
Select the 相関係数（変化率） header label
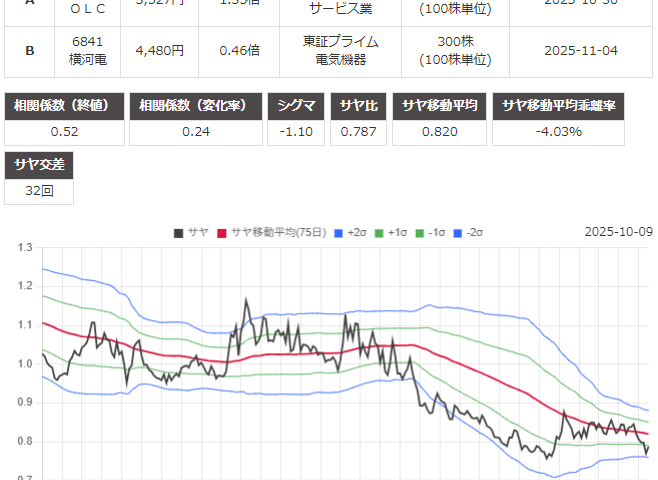195,106
